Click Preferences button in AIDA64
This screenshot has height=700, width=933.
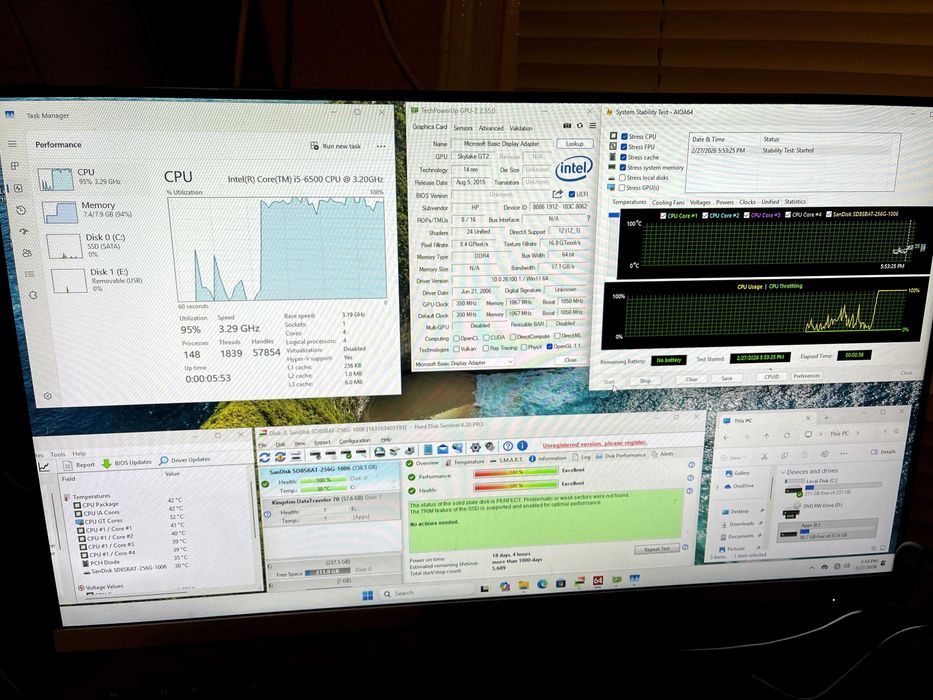point(806,376)
